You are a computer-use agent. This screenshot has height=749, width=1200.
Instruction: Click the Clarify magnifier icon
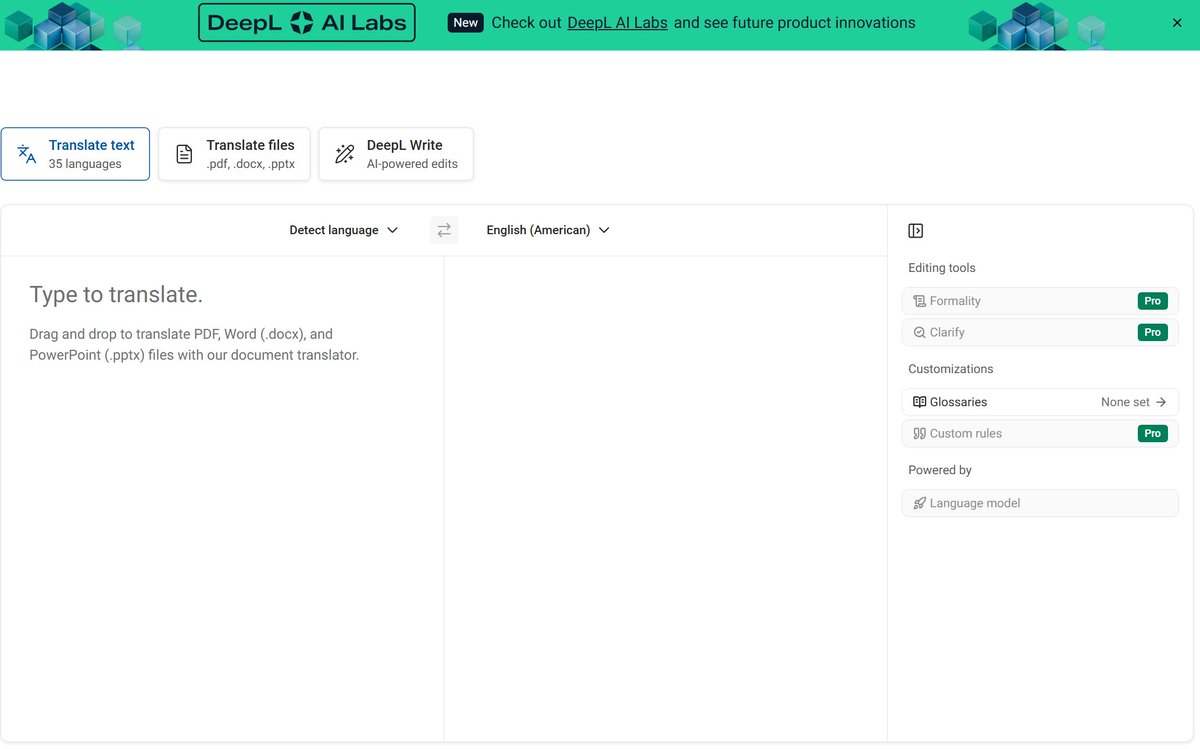[919, 332]
